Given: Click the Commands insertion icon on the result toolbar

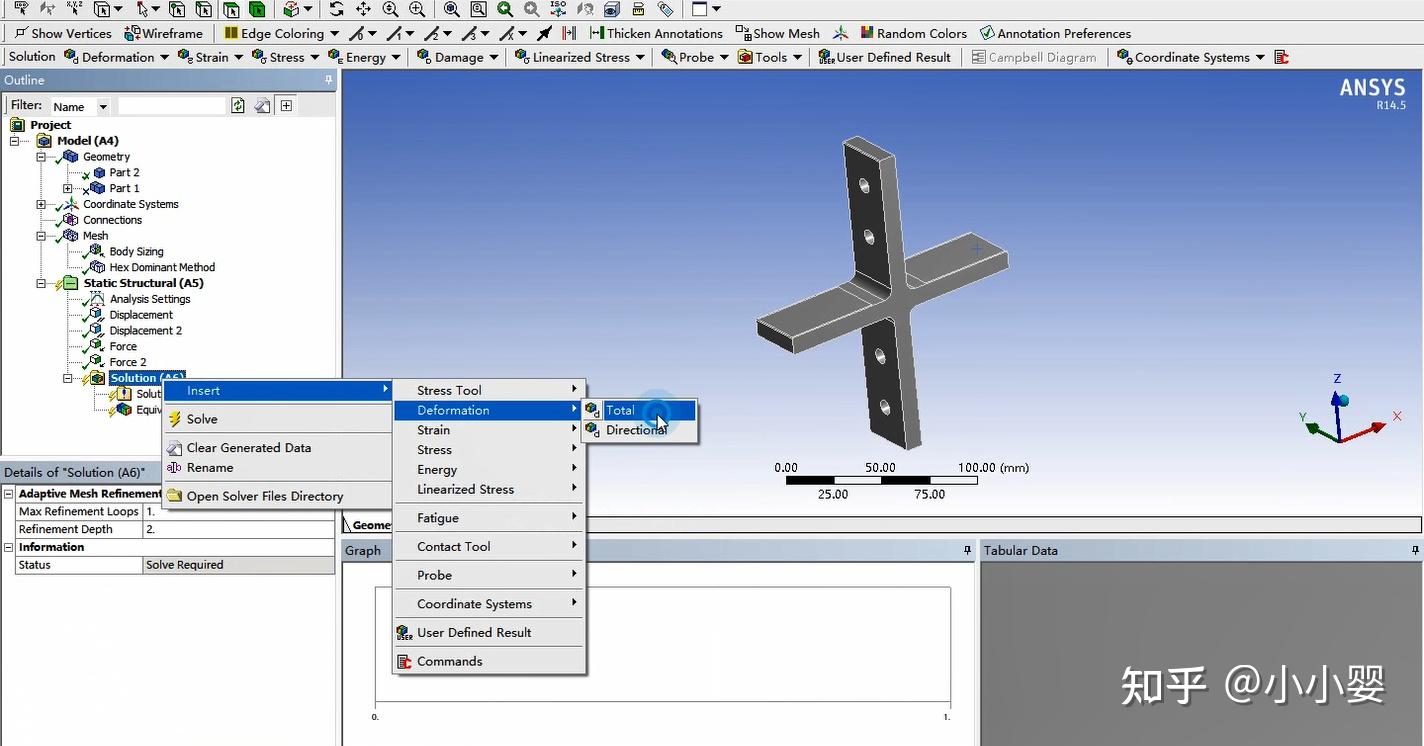Looking at the screenshot, I should tap(1281, 57).
